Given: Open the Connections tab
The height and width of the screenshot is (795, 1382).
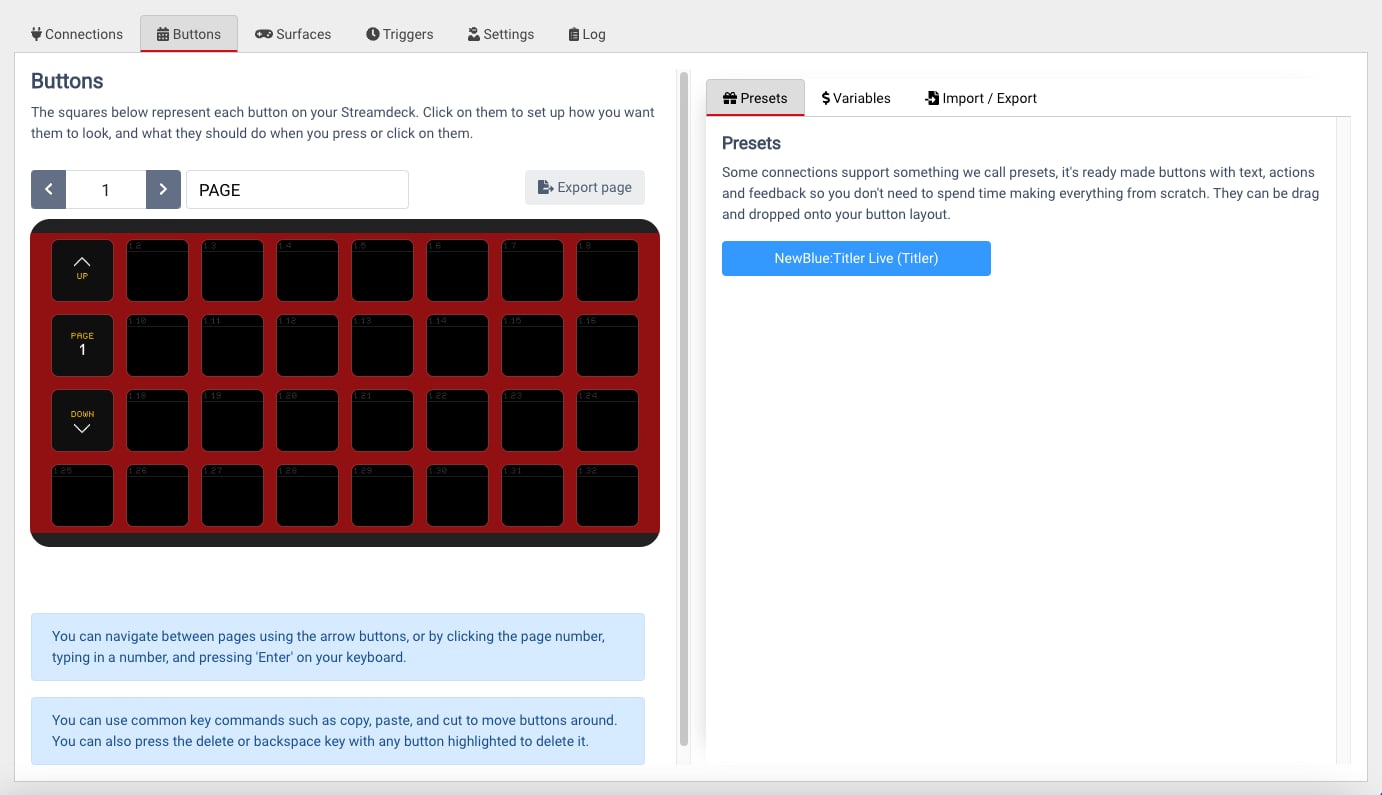Looking at the screenshot, I should pos(77,34).
